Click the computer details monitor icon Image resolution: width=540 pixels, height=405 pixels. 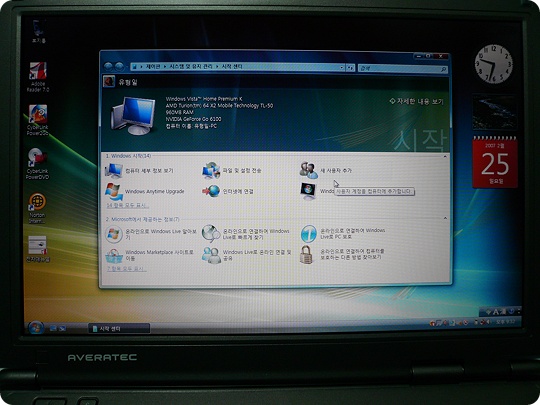coord(114,170)
